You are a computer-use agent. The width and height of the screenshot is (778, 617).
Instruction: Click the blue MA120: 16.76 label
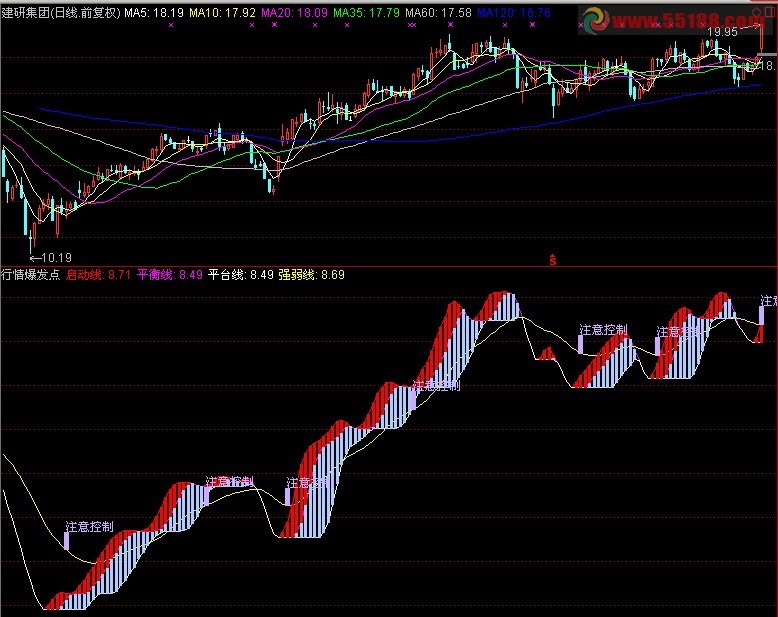(x=514, y=13)
